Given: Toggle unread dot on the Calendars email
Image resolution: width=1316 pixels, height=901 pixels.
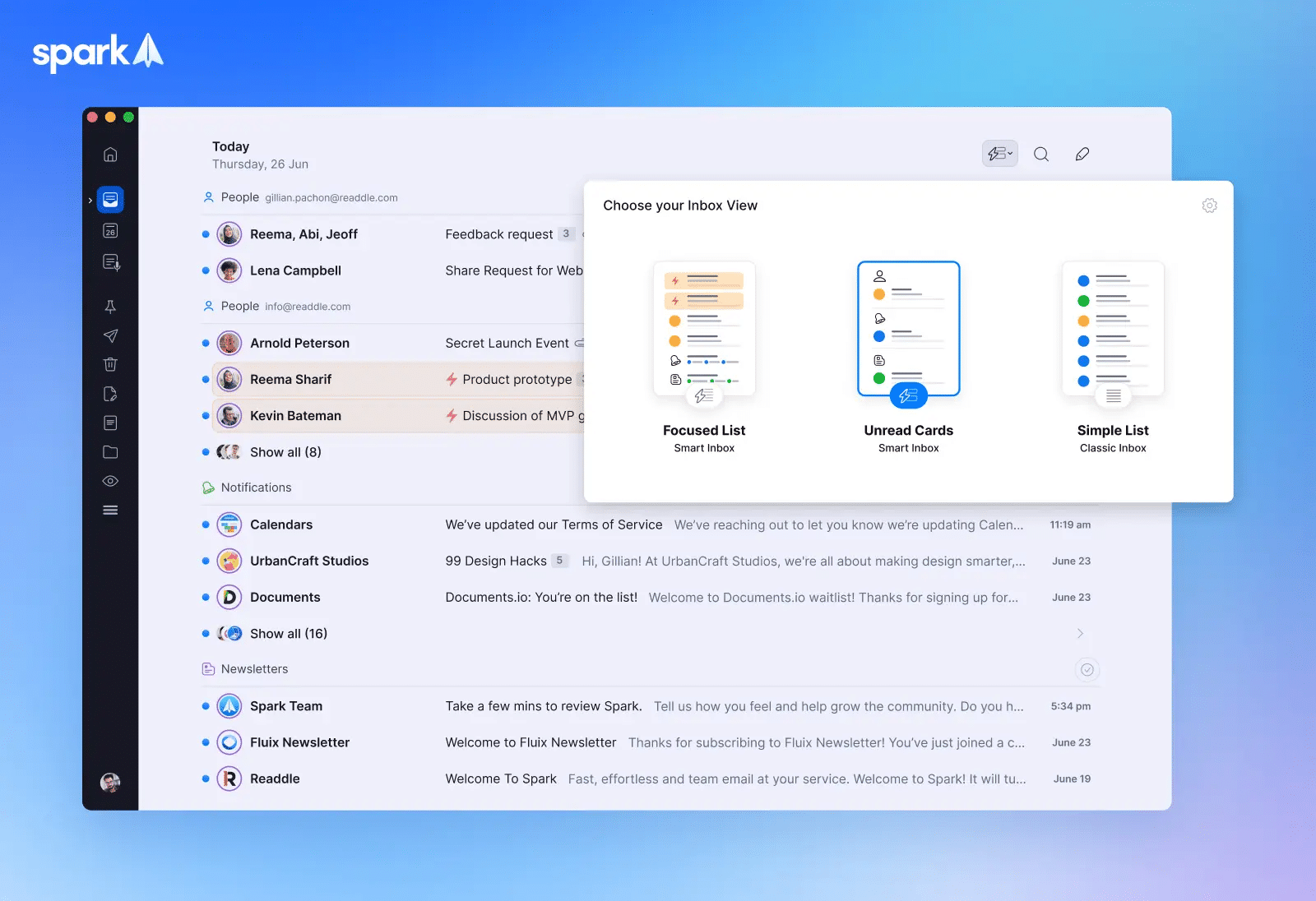Looking at the screenshot, I should 206,524.
